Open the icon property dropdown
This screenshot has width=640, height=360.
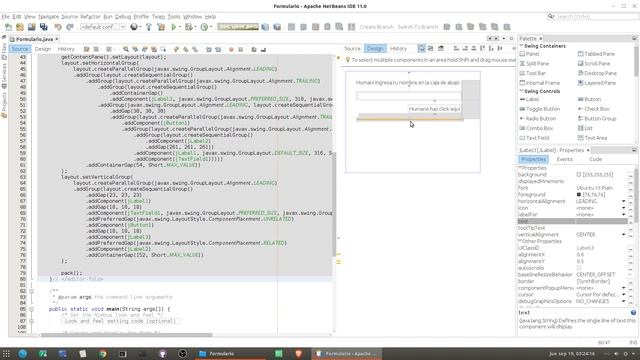tap(624, 208)
